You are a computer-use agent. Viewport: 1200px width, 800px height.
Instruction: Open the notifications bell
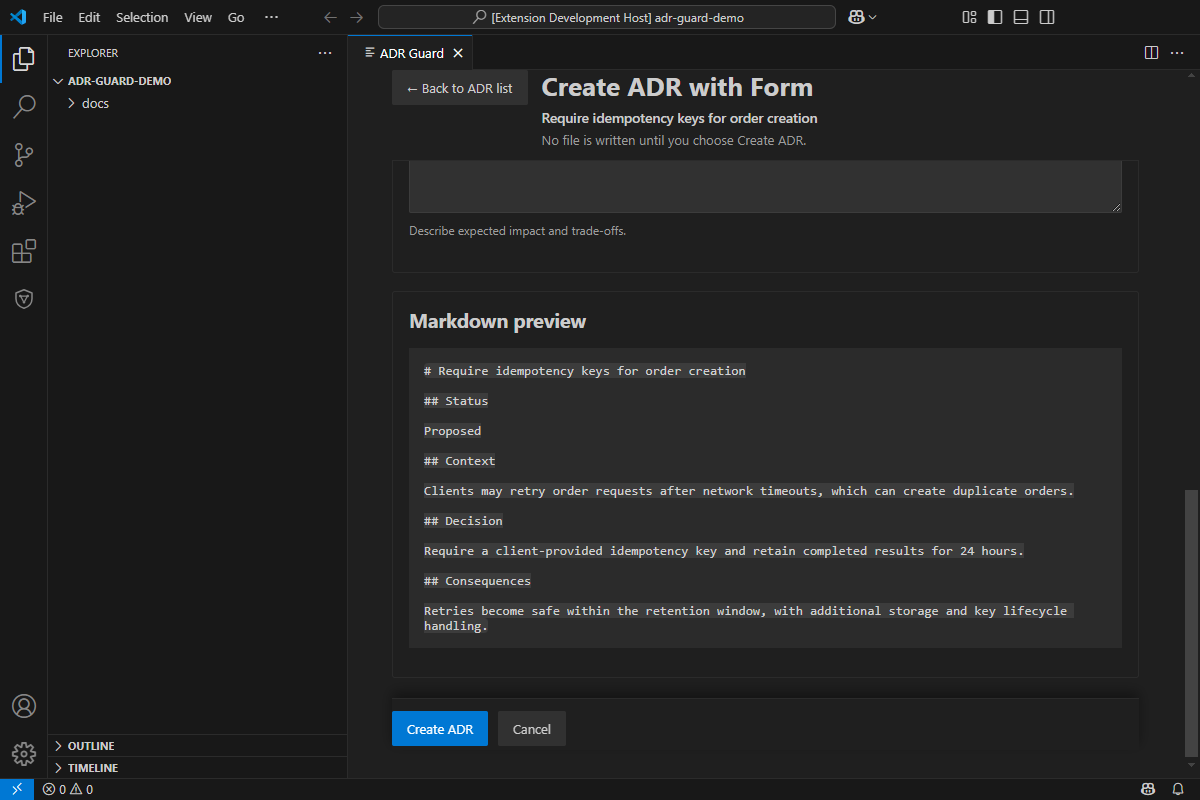1178,789
